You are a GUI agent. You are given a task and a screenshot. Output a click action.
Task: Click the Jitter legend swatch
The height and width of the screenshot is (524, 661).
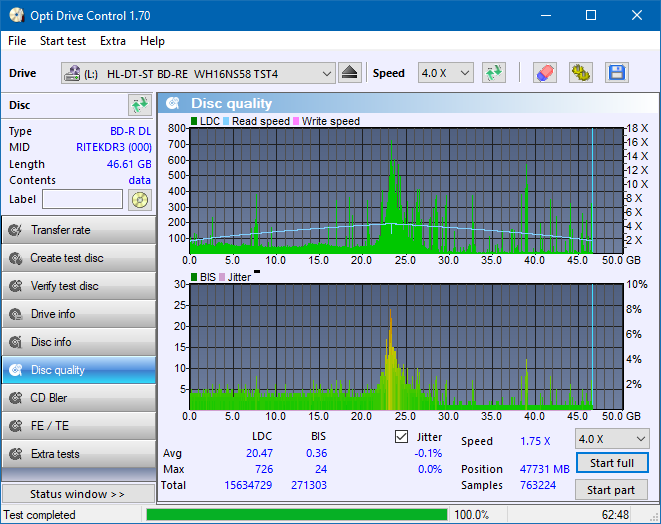[222, 277]
